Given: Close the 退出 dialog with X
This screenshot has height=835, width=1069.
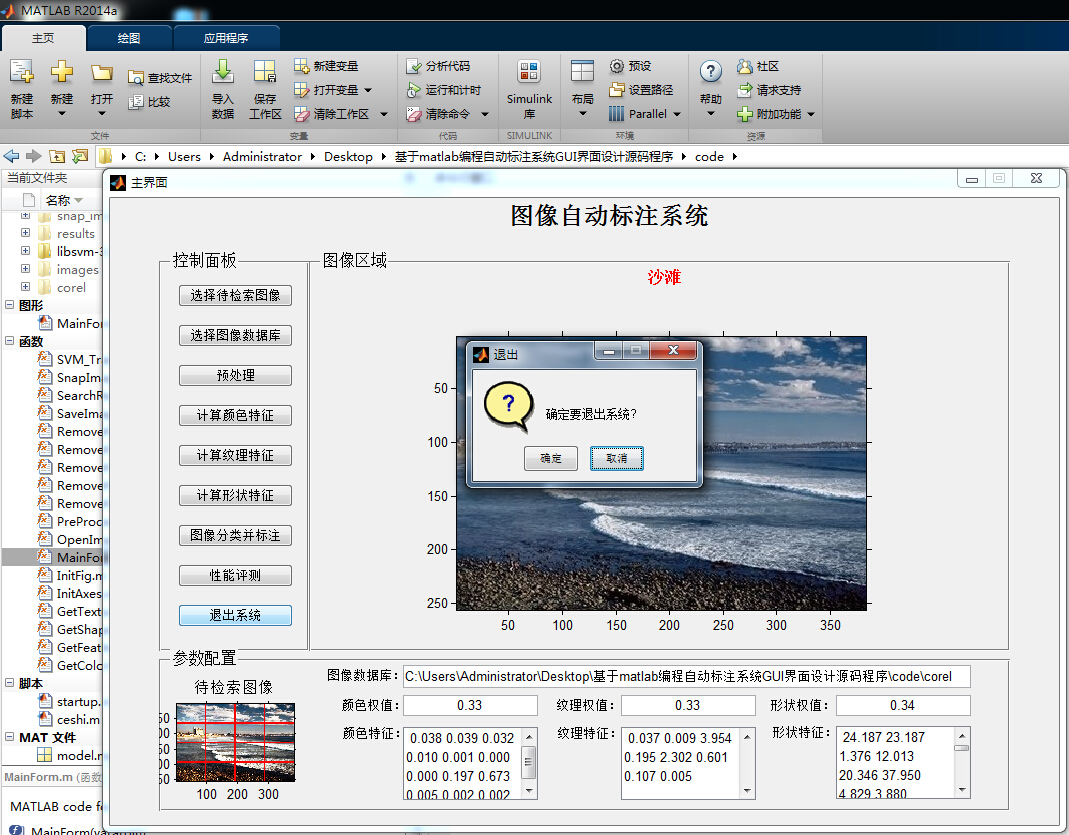Looking at the screenshot, I should coord(674,350).
